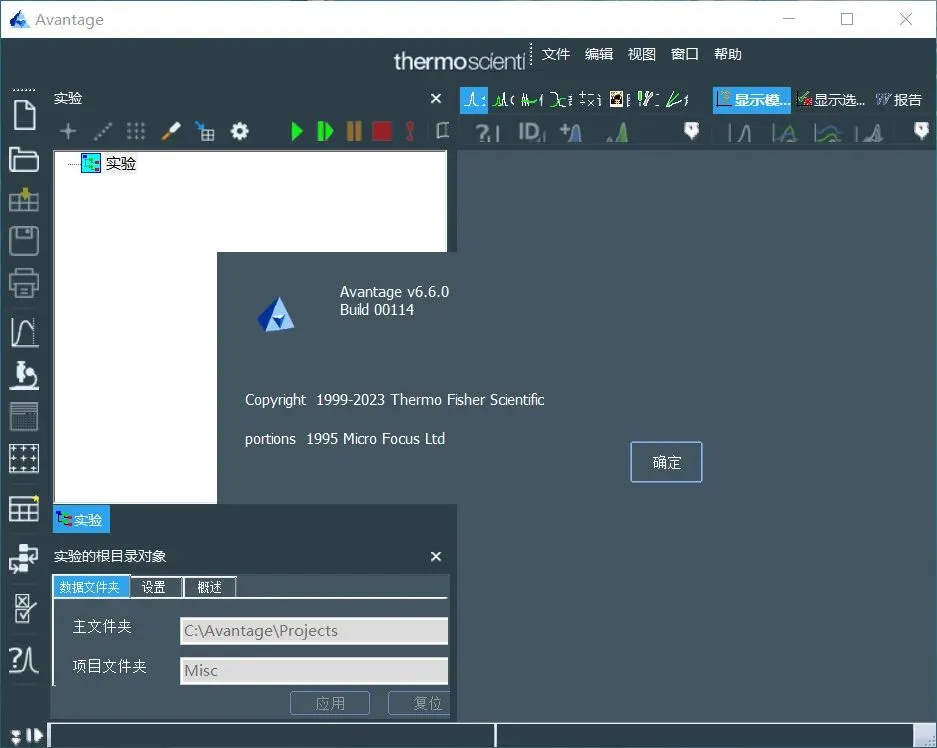Open first toolbar overflow arrow badge
The width and height of the screenshot is (937, 748).
click(x=691, y=130)
